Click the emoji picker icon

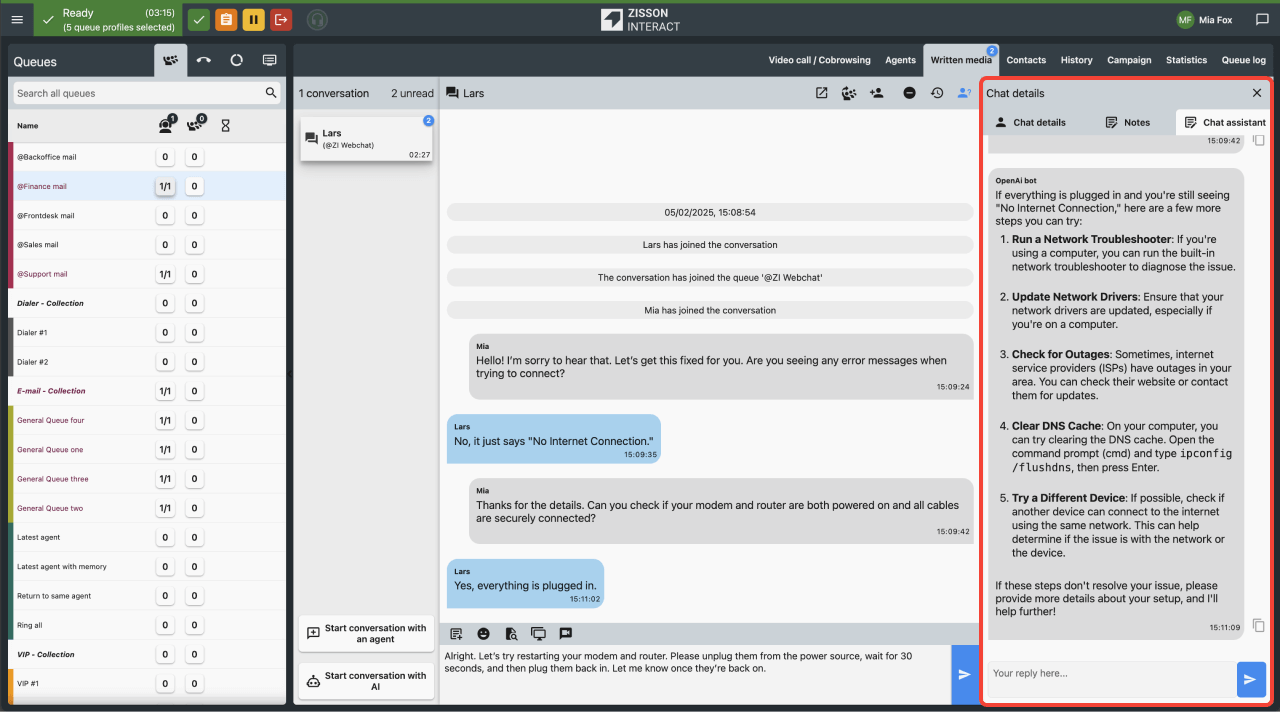483,634
